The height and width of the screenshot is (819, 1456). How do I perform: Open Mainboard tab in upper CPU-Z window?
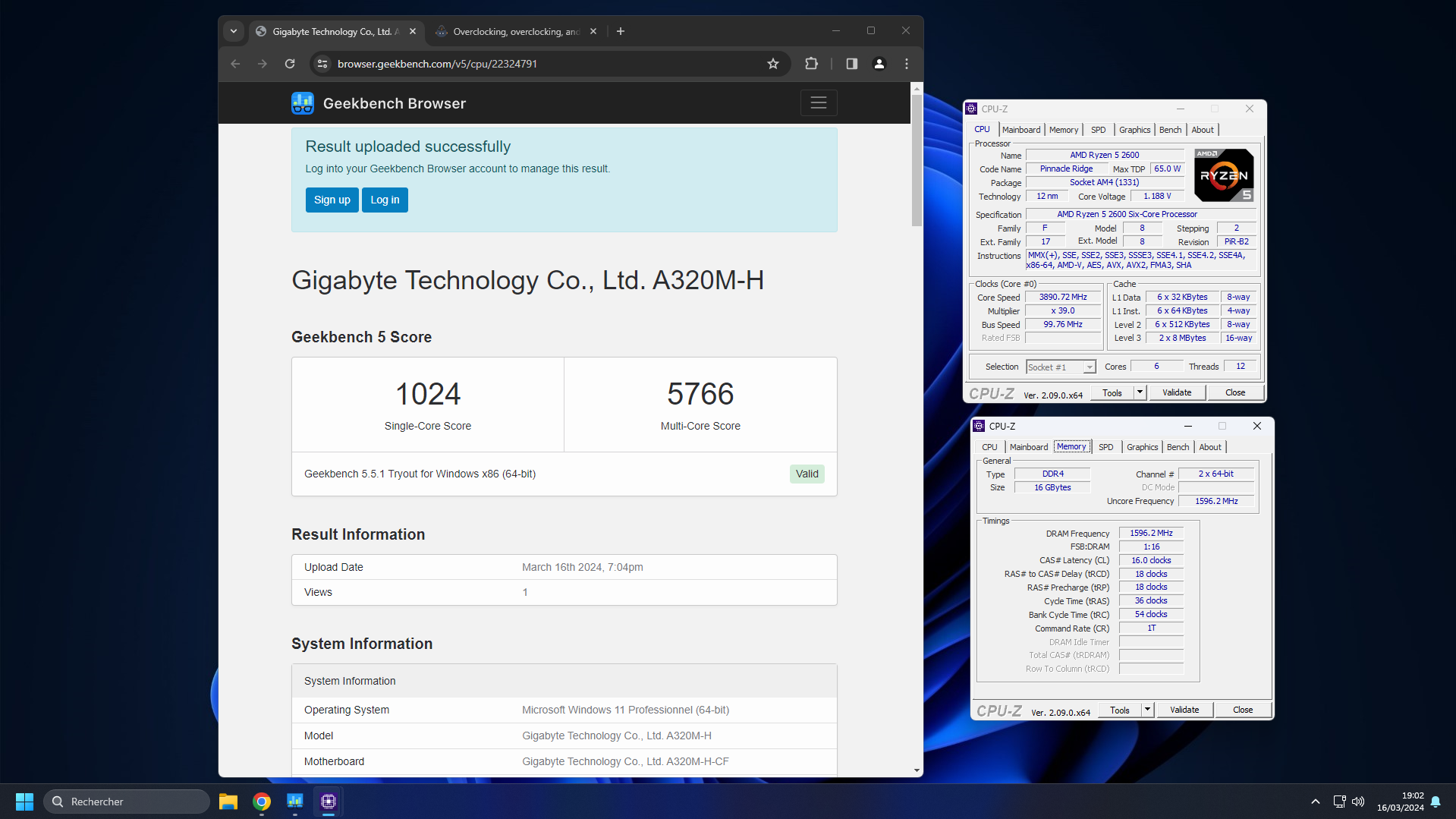[x=1021, y=130]
